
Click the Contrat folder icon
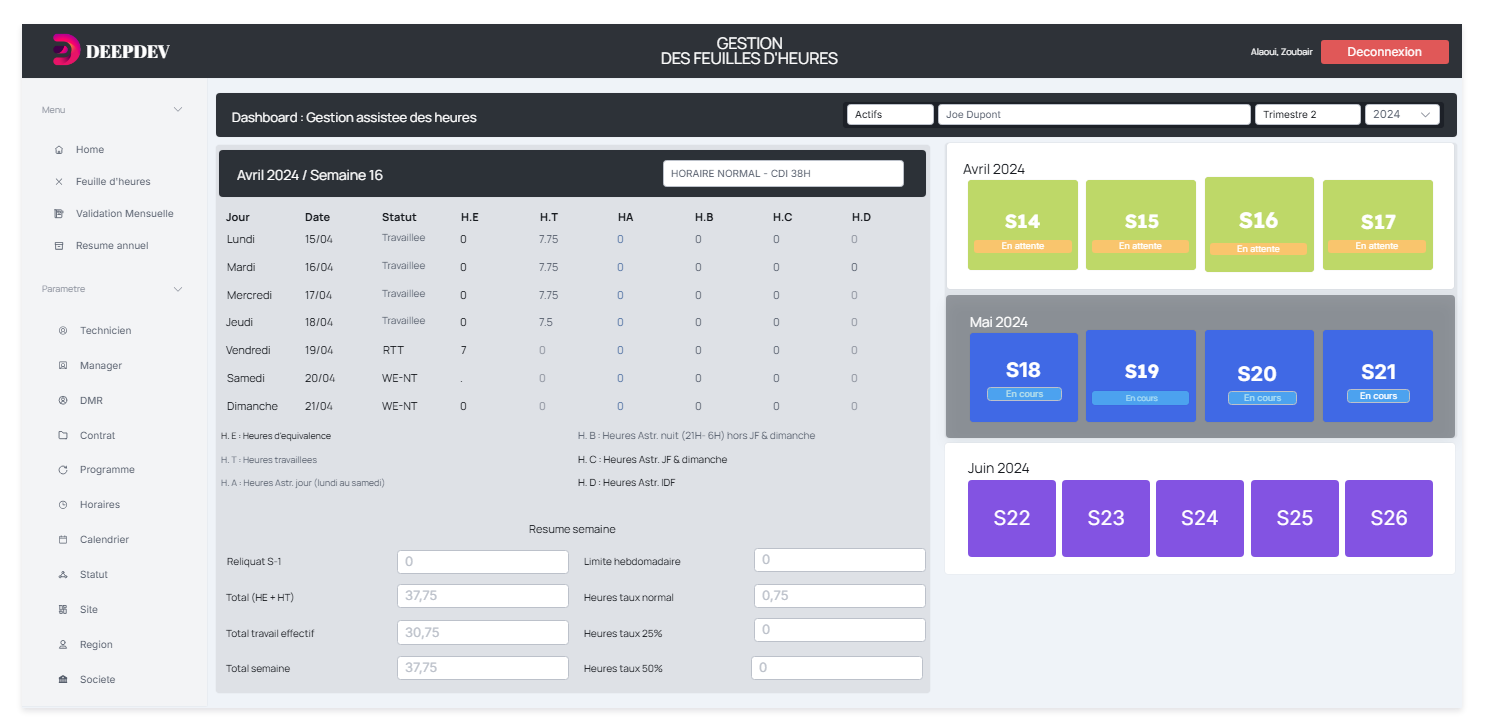coord(63,436)
